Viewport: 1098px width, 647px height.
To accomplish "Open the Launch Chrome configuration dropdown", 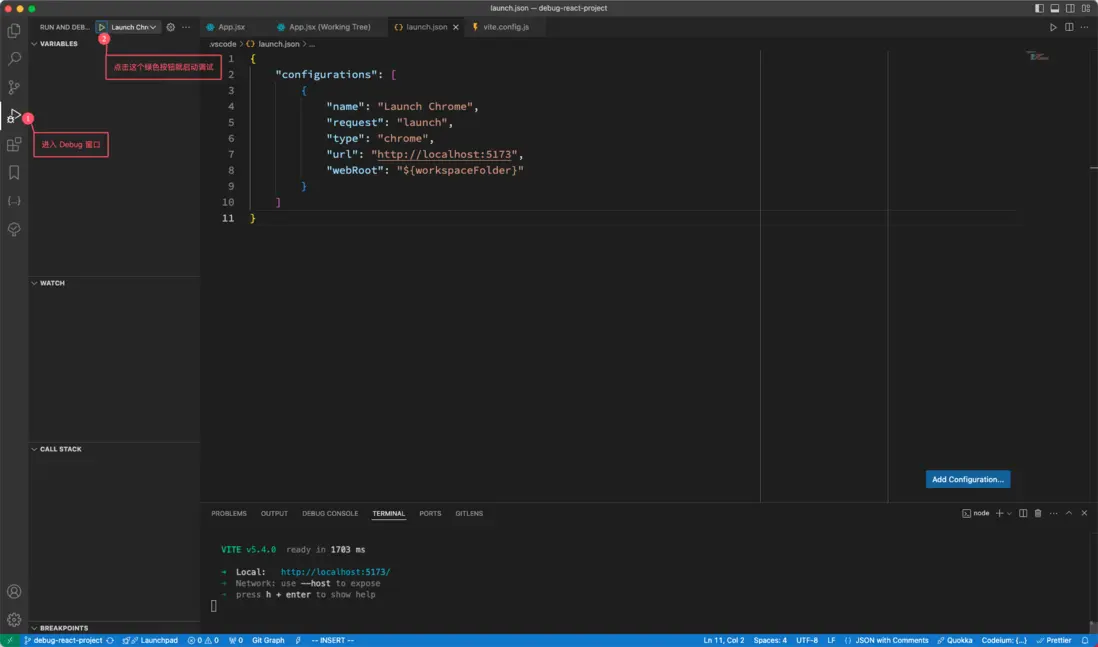I will coord(135,27).
